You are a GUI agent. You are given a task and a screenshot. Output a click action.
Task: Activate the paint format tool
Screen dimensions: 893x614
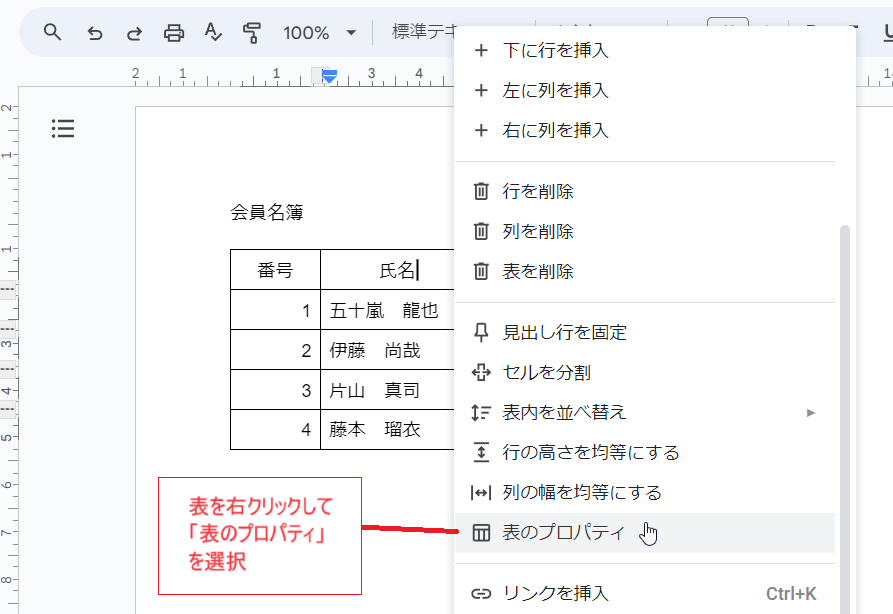click(252, 33)
